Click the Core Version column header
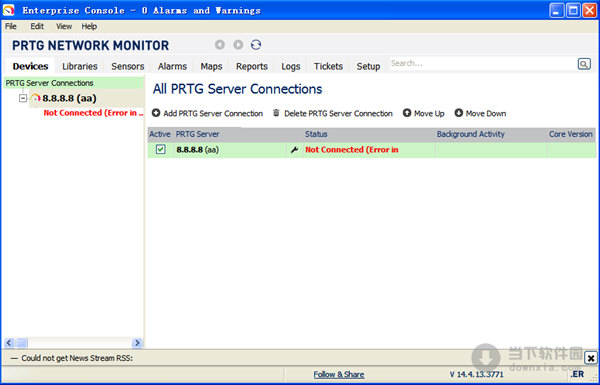This screenshot has width=600, height=385. (571, 134)
